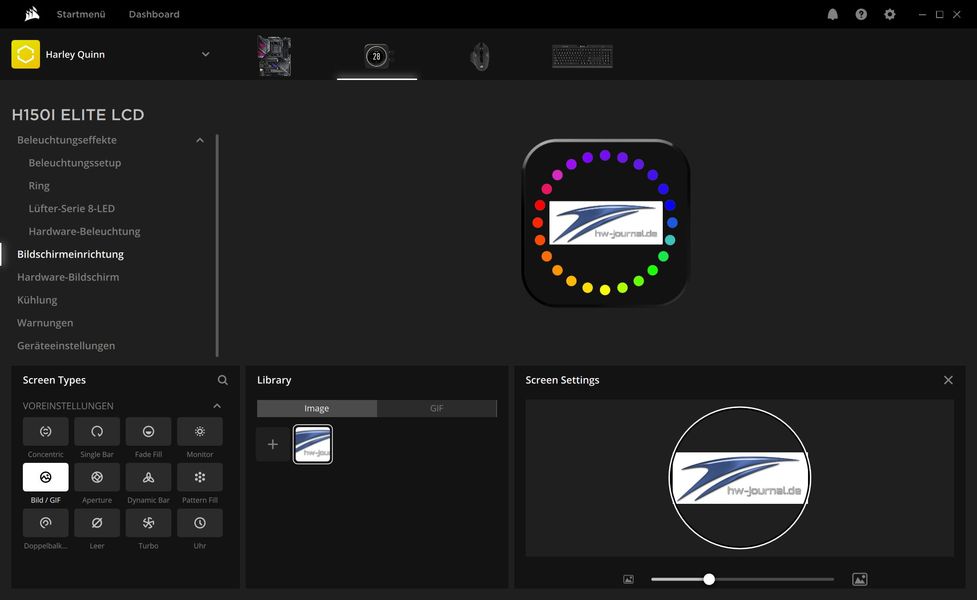Select the Bild / GIF screen type

45,477
